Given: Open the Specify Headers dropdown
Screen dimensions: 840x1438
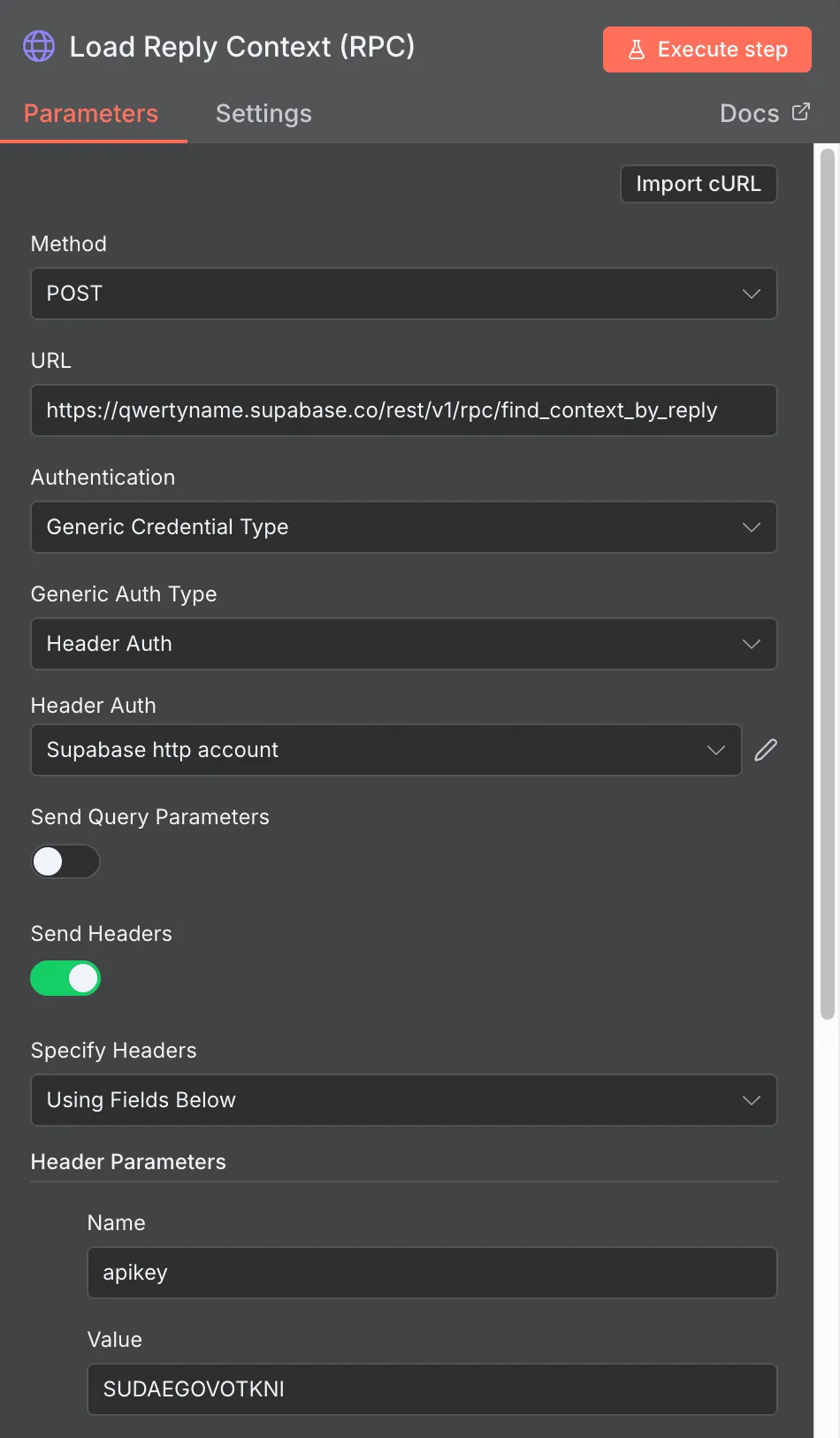Looking at the screenshot, I should [403, 1100].
